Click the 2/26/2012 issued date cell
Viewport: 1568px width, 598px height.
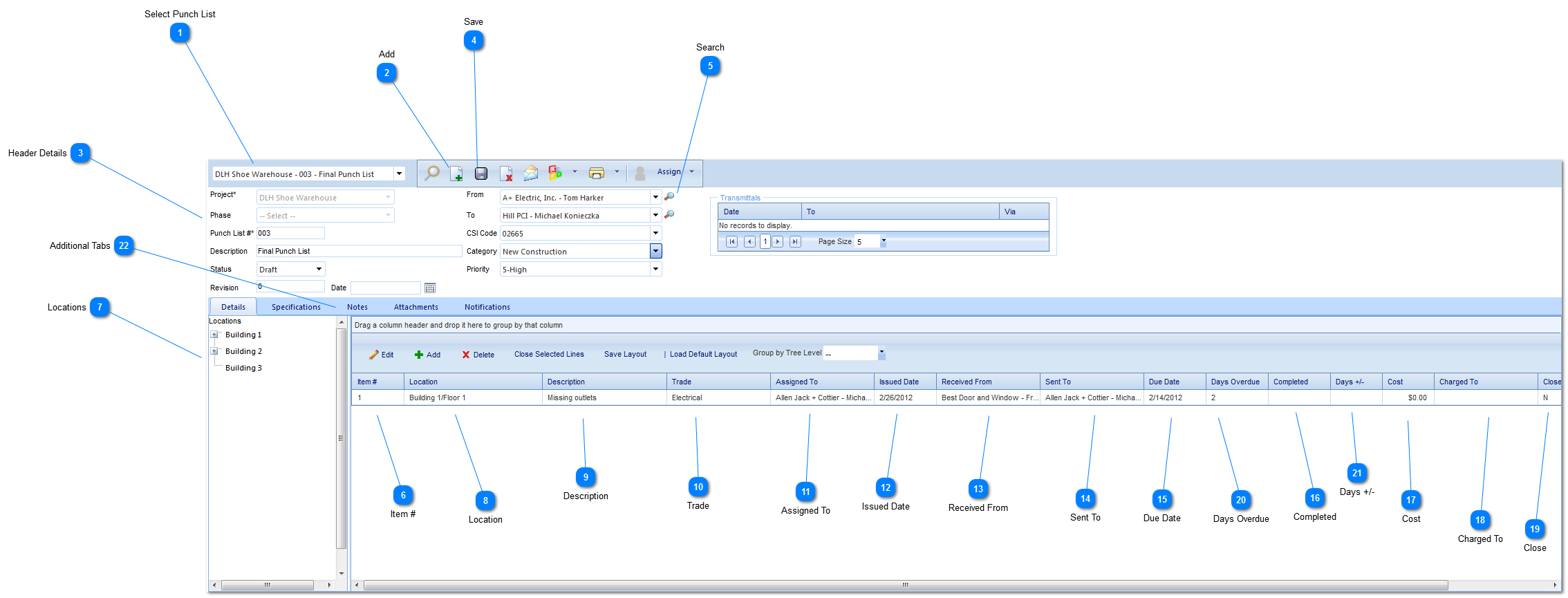click(905, 398)
